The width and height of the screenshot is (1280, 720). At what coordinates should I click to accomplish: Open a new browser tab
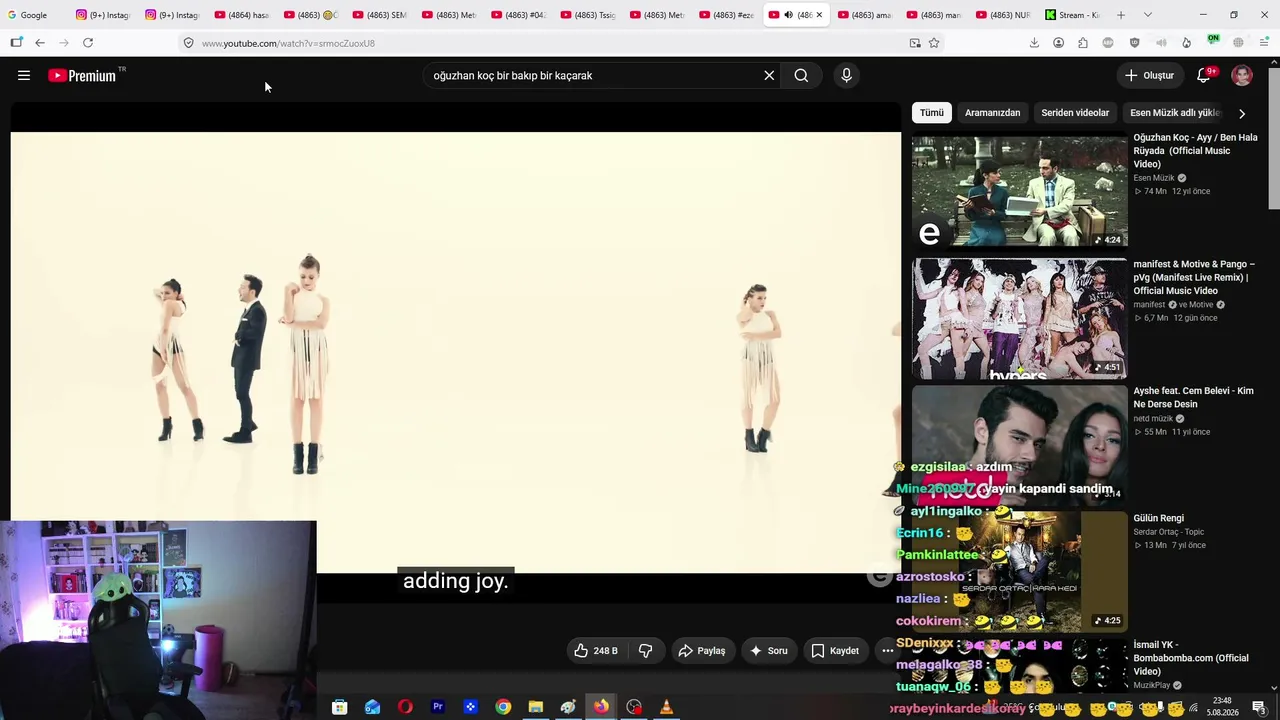1121,15
